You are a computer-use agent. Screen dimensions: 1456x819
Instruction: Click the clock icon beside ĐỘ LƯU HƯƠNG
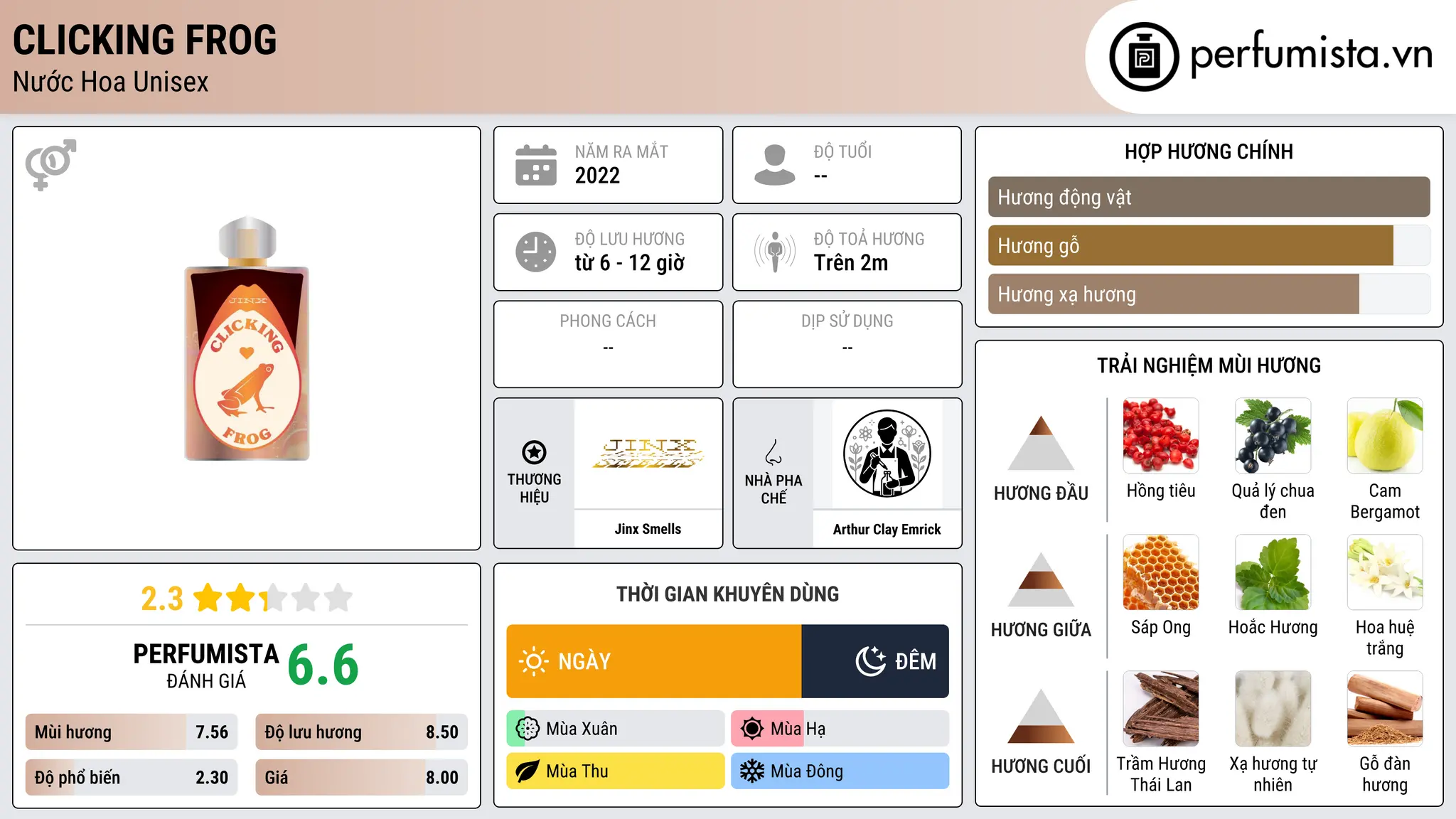pyautogui.click(x=536, y=252)
